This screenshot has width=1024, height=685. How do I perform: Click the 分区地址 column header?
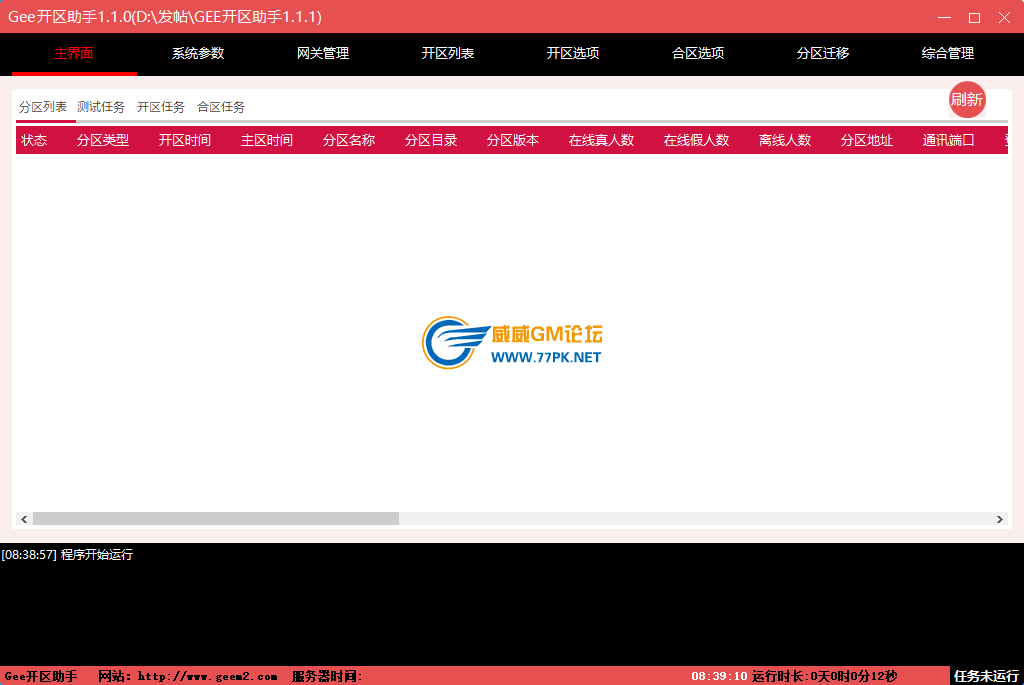[867, 140]
